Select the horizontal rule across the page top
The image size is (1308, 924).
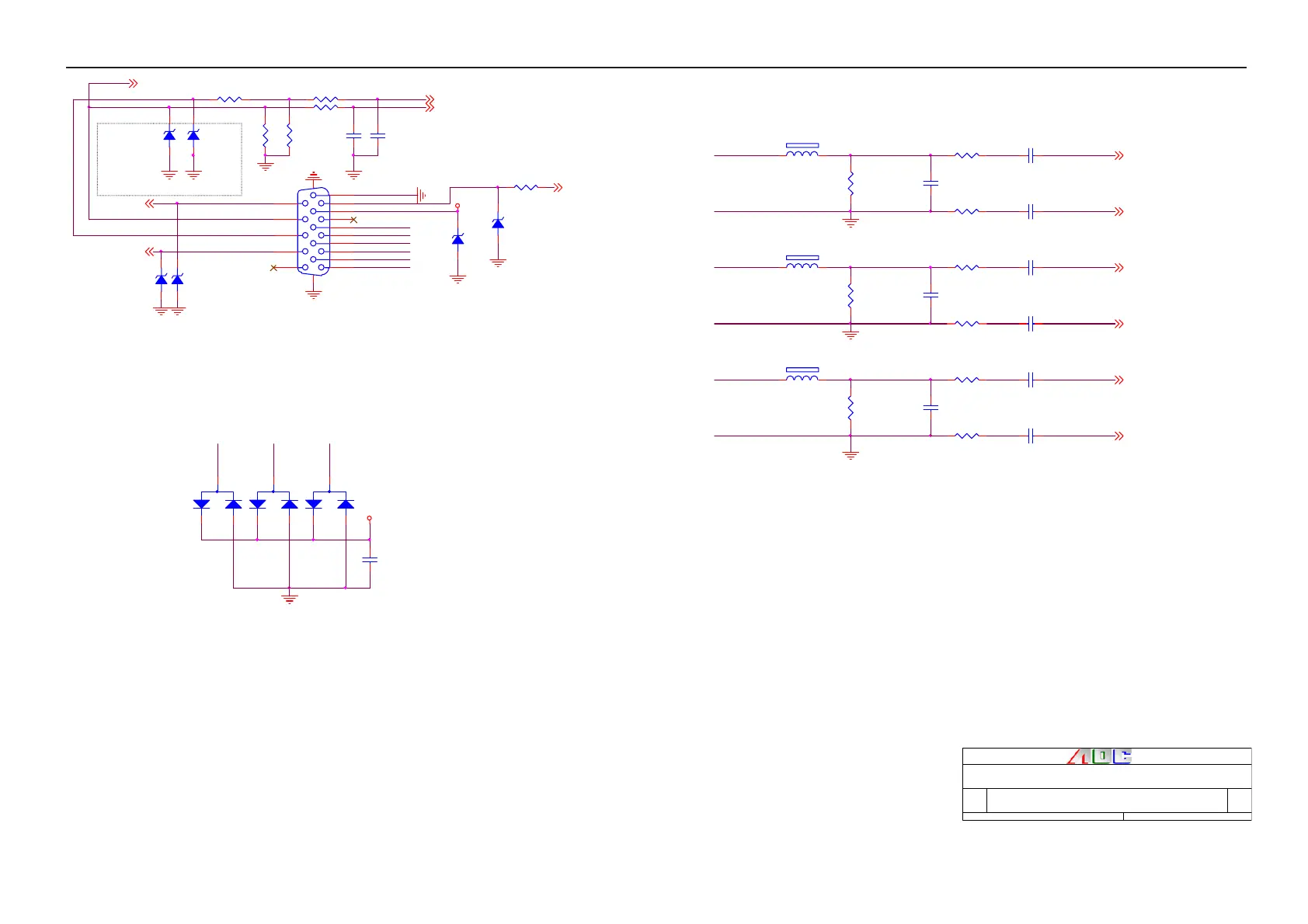[656, 68]
